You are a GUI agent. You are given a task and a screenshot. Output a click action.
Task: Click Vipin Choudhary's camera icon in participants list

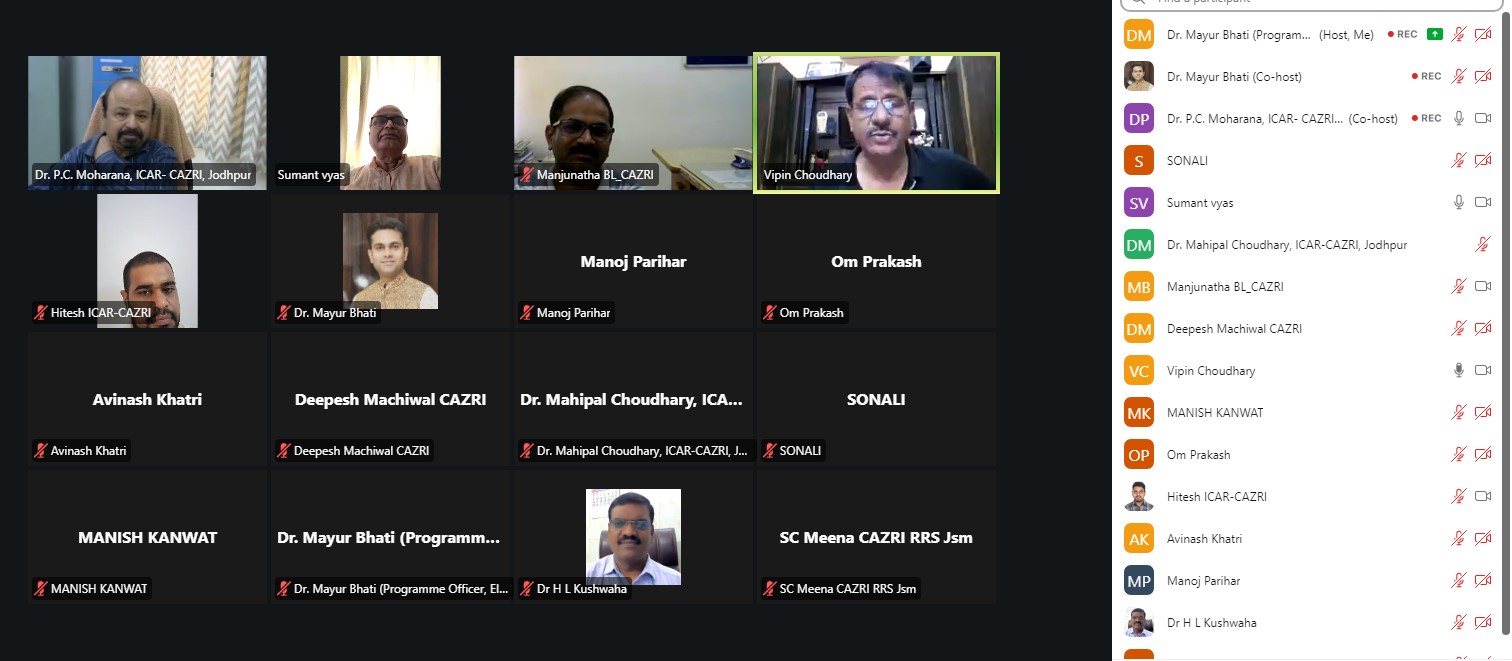(1483, 370)
